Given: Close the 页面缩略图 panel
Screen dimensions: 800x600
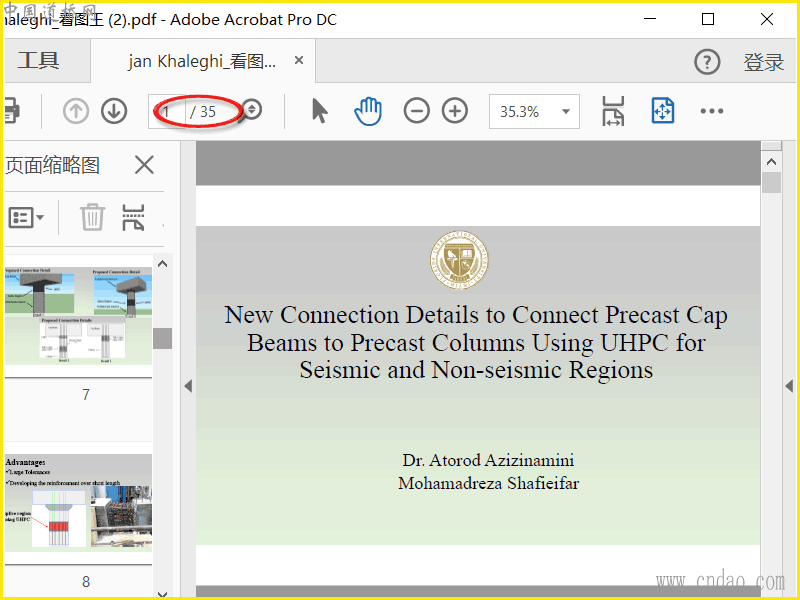Looking at the screenshot, I should [x=144, y=165].
